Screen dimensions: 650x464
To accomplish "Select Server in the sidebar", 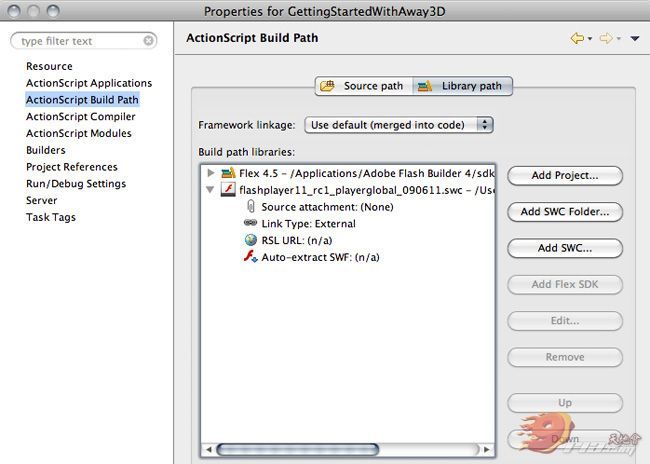I will (41, 200).
